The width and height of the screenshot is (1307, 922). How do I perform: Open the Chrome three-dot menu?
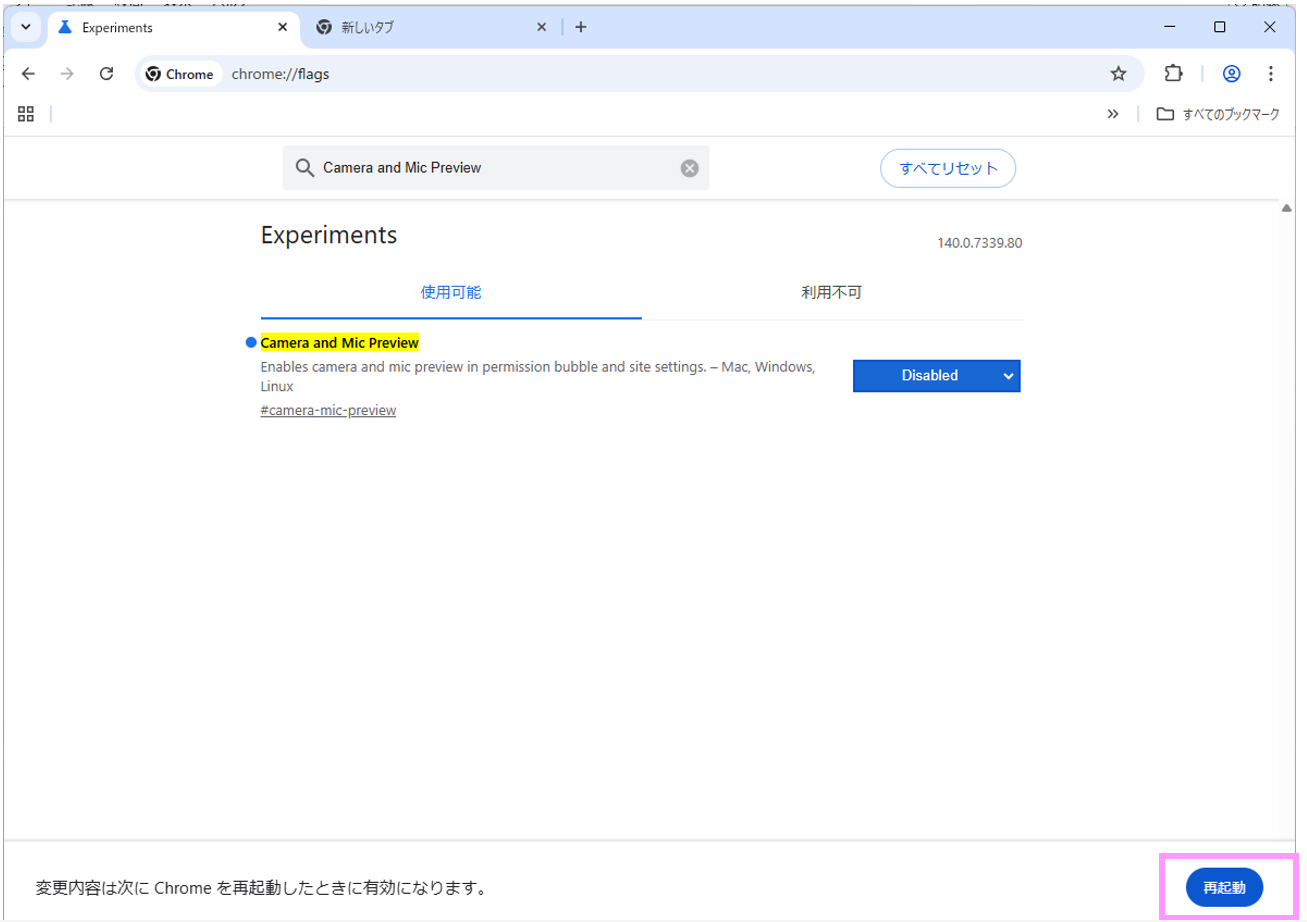(1270, 73)
